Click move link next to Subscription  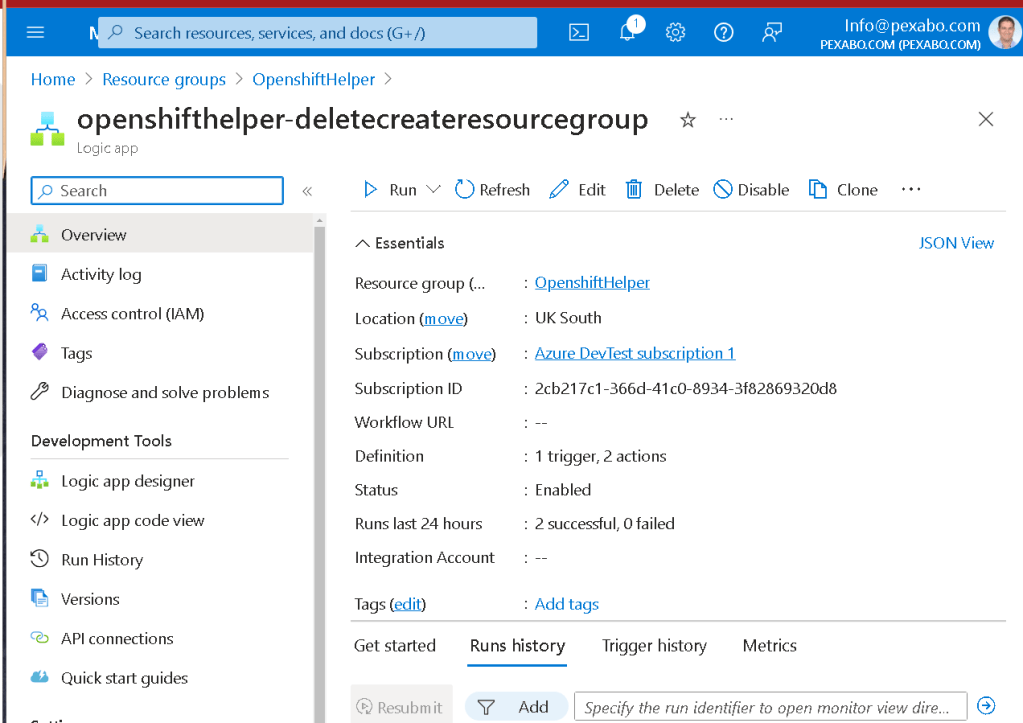click(472, 354)
